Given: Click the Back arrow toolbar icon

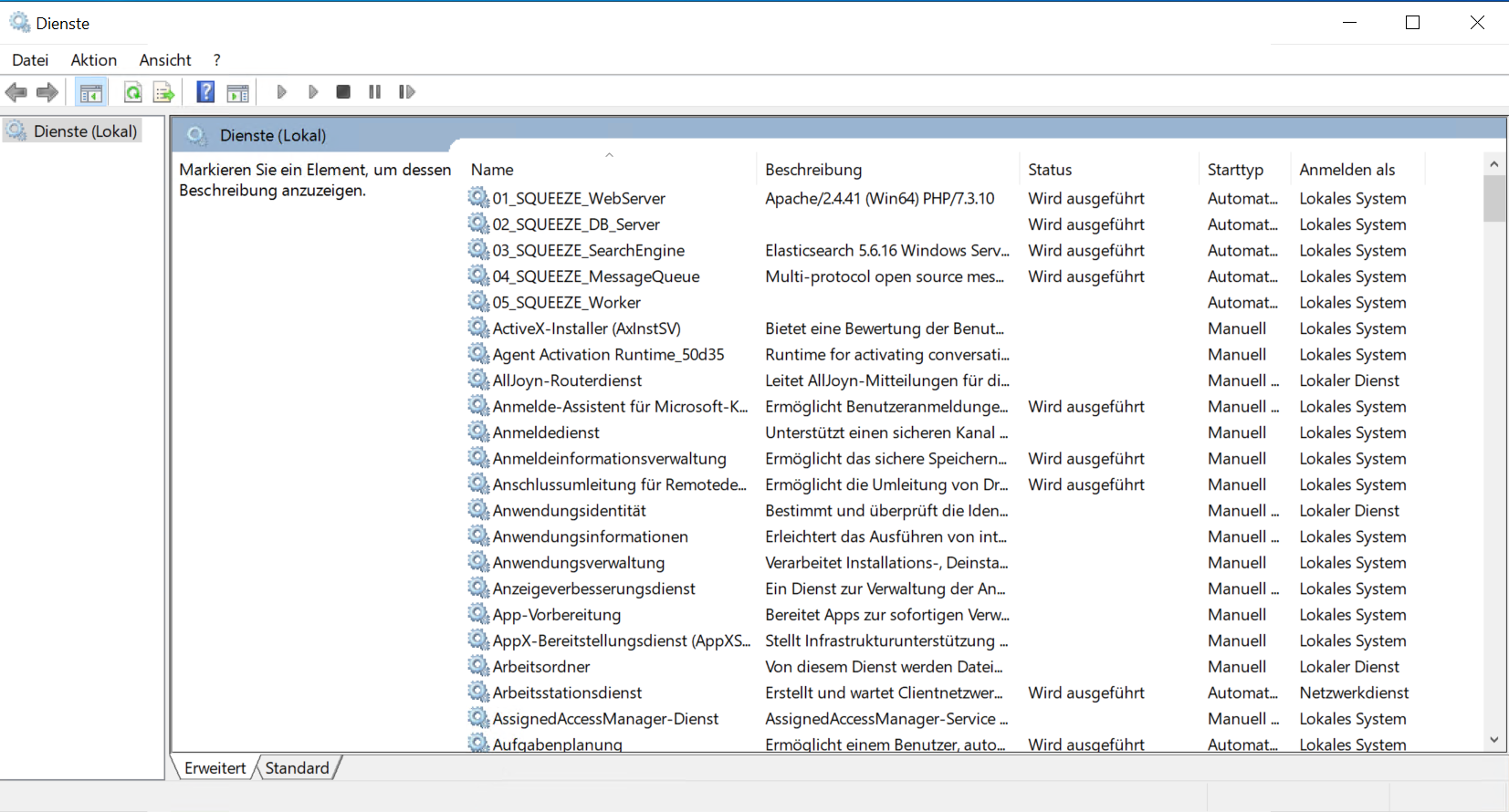Looking at the screenshot, I should click(x=16, y=92).
